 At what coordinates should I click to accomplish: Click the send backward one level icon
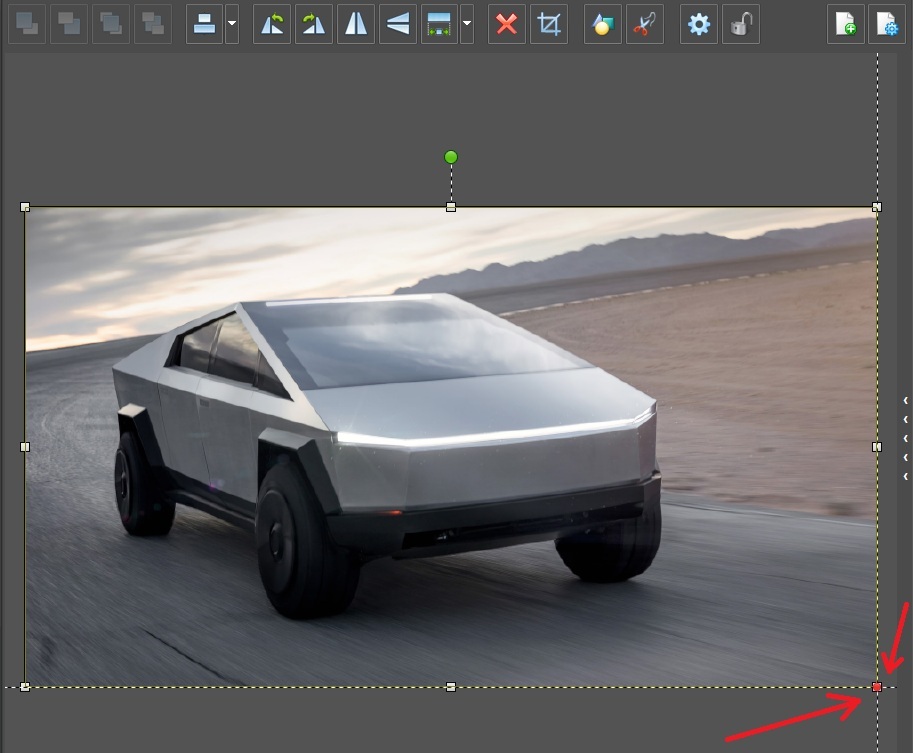tap(69, 24)
